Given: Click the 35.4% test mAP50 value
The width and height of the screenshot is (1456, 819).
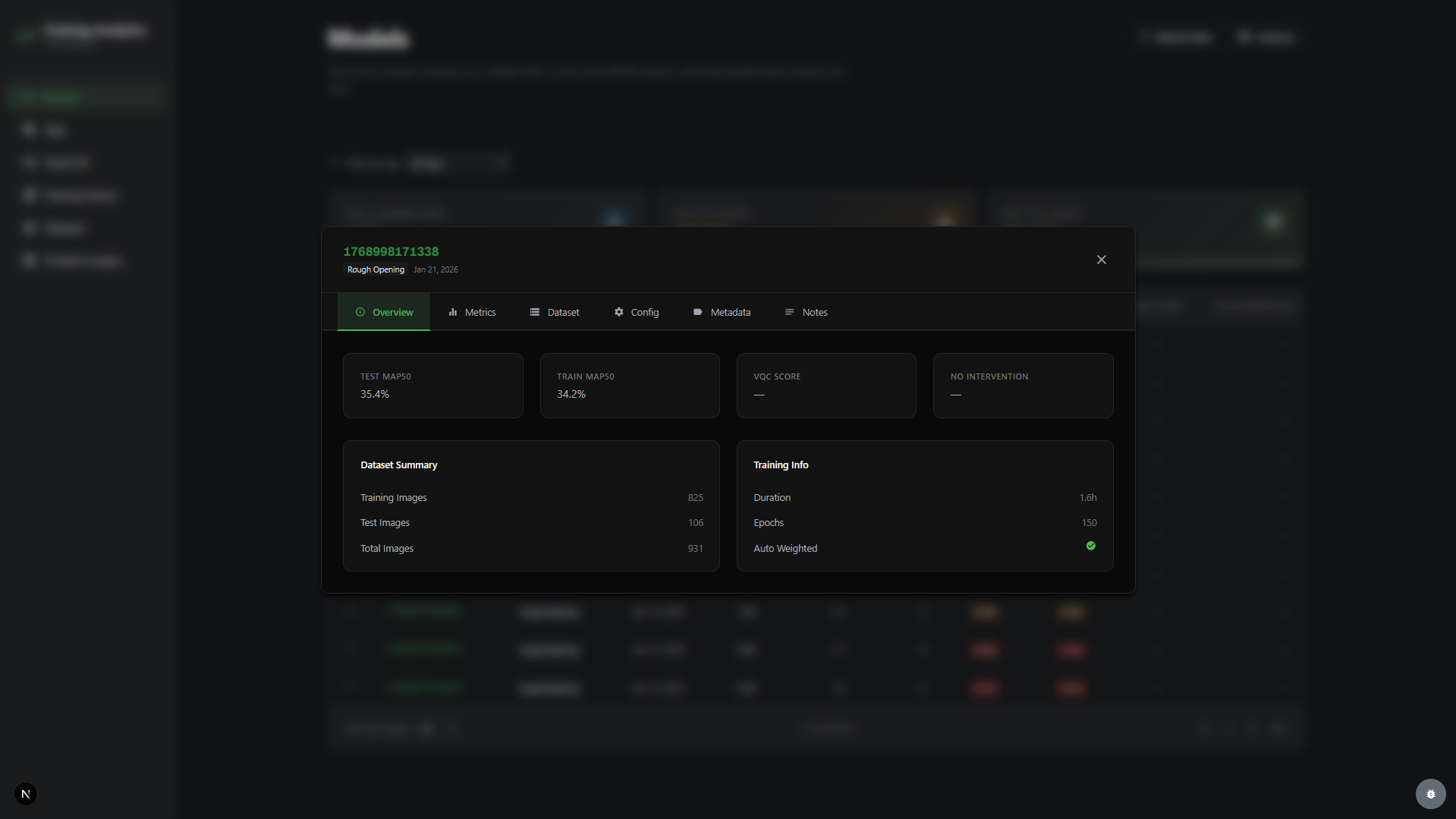Looking at the screenshot, I should click(x=375, y=394).
